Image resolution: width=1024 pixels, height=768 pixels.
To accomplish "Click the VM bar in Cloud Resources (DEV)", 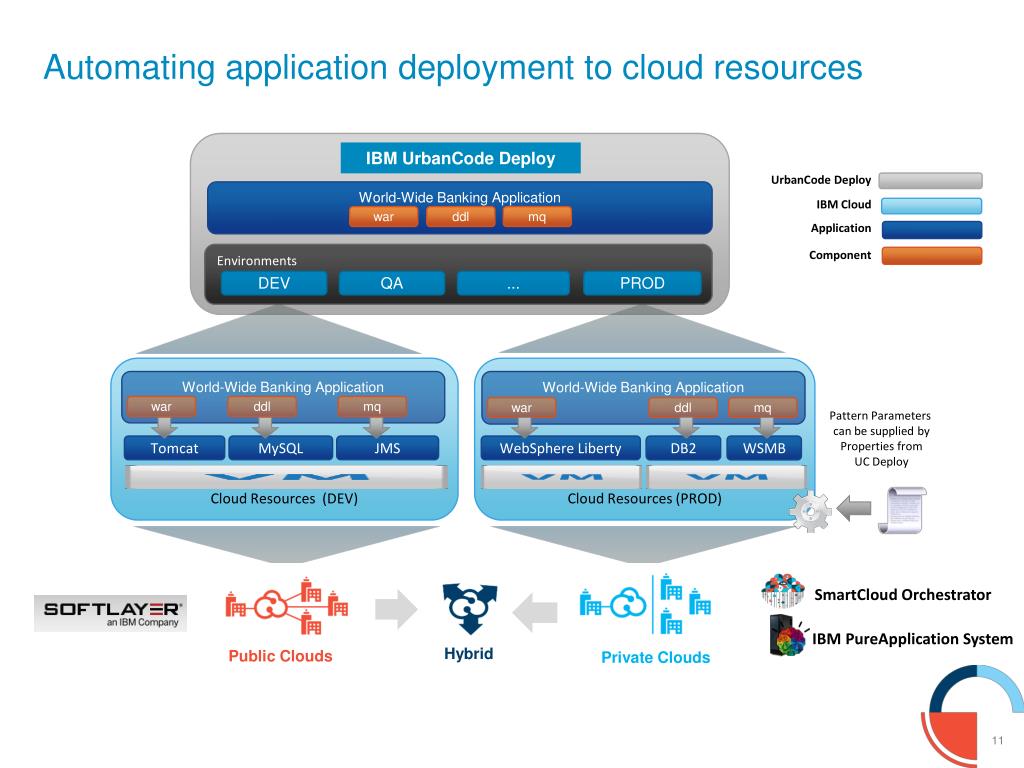I will click(287, 477).
